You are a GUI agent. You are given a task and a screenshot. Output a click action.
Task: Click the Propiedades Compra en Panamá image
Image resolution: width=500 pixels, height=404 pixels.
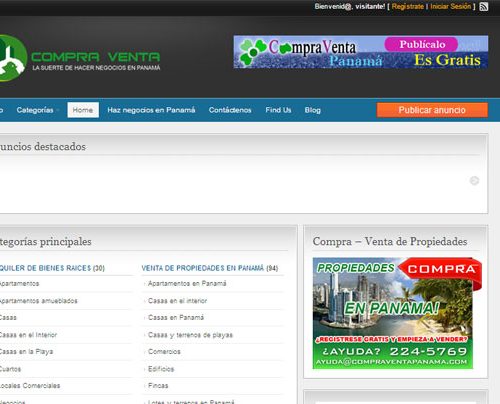pyautogui.click(x=397, y=313)
